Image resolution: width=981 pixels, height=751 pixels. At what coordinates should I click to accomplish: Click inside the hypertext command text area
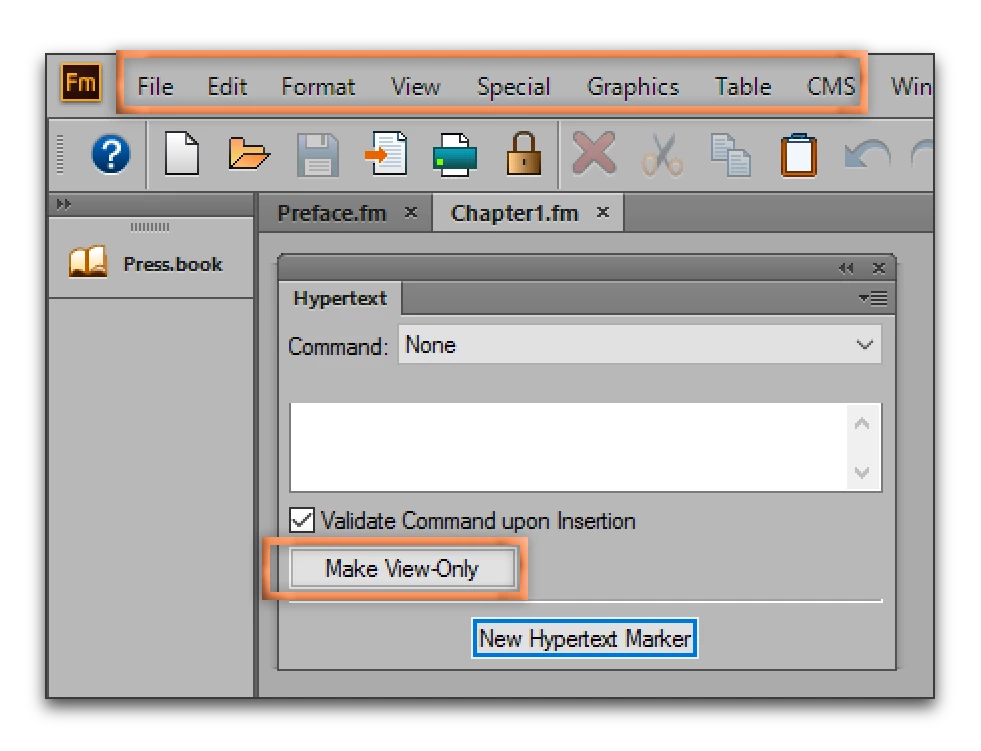point(568,447)
